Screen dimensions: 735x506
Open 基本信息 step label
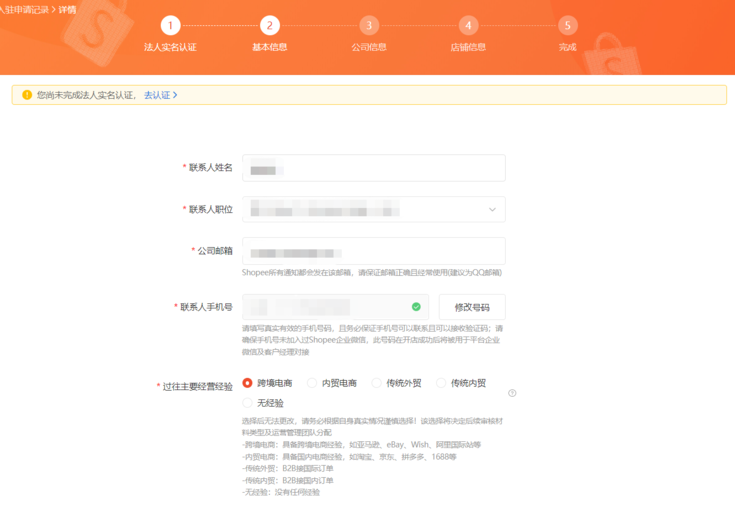(270, 47)
